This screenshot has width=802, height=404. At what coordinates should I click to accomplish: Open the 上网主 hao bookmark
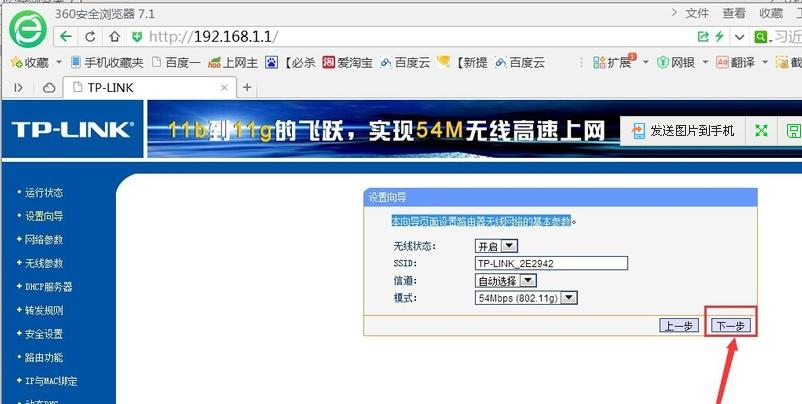(233, 63)
